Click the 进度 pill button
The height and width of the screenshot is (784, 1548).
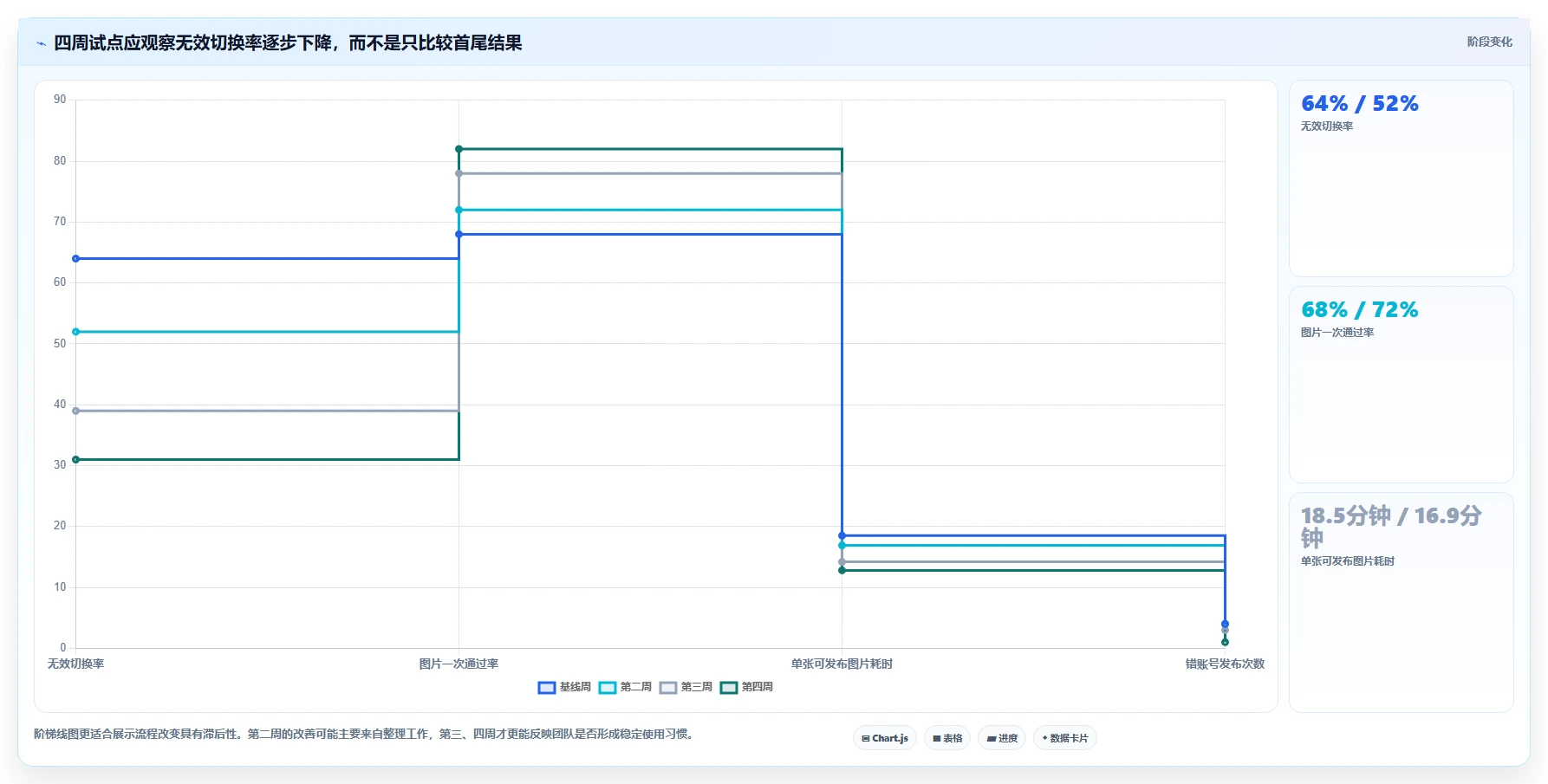1002,738
